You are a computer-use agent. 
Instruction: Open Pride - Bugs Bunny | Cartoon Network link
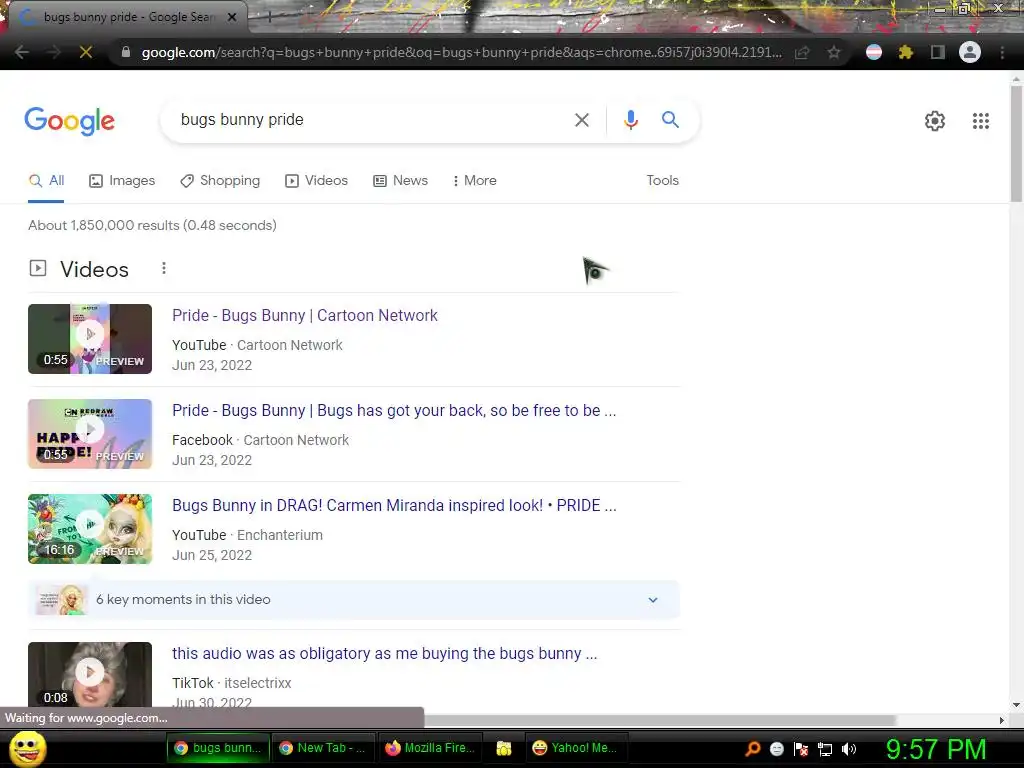tap(304, 315)
